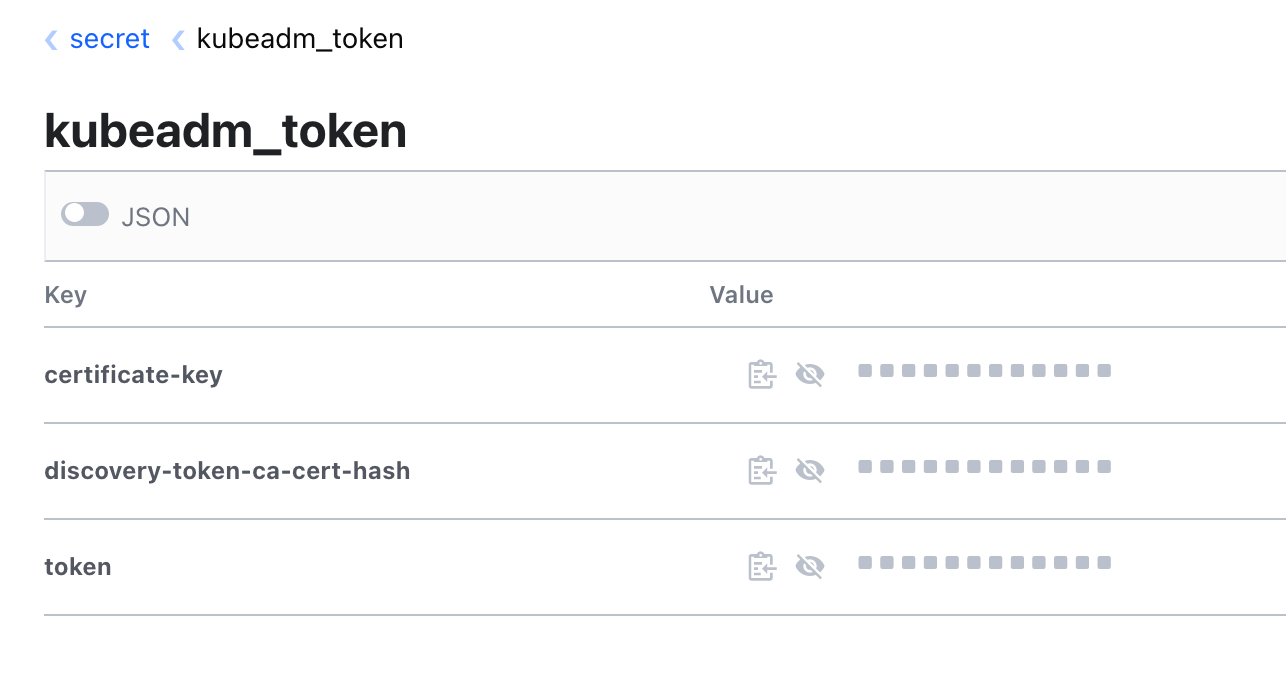The image size is (1286, 698).
Task: Unhide the token value with the eye icon
Action: tap(811, 566)
